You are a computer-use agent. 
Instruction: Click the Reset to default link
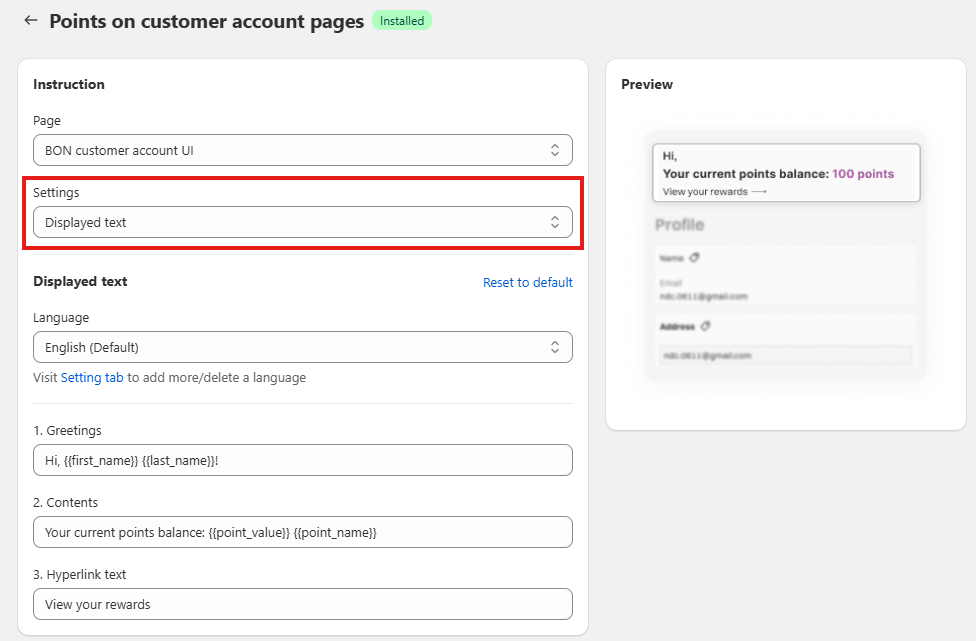pyautogui.click(x=527, y=283)
